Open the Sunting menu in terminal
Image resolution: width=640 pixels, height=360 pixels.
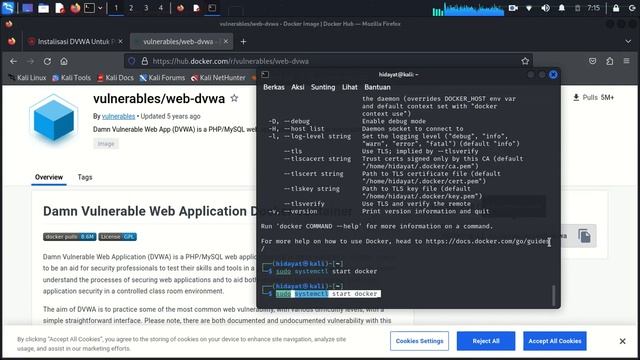pyautogui.click(x=323, y=87)
